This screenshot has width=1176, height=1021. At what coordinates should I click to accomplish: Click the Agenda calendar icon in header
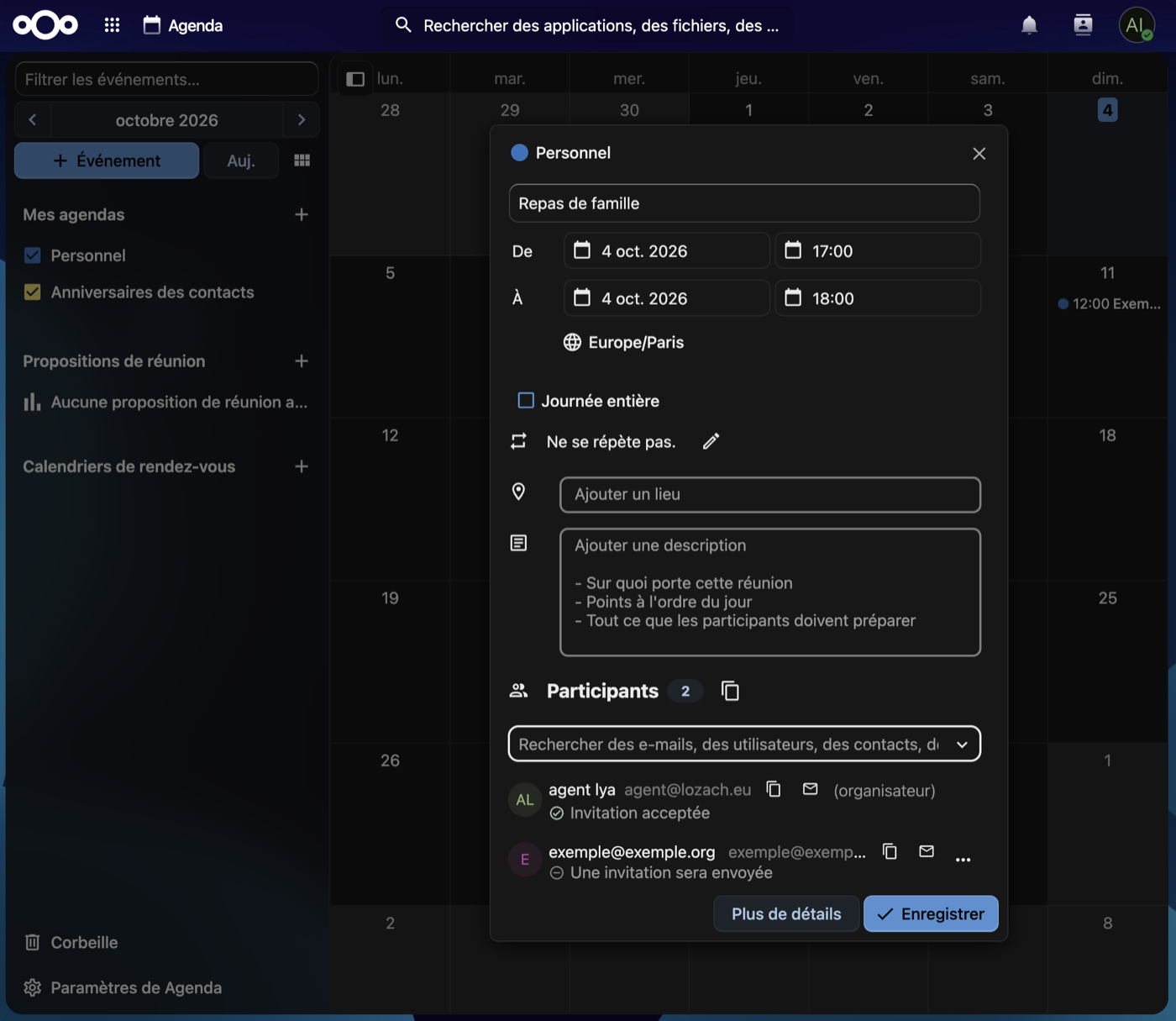pyautogui.click(x=151, y=25)
